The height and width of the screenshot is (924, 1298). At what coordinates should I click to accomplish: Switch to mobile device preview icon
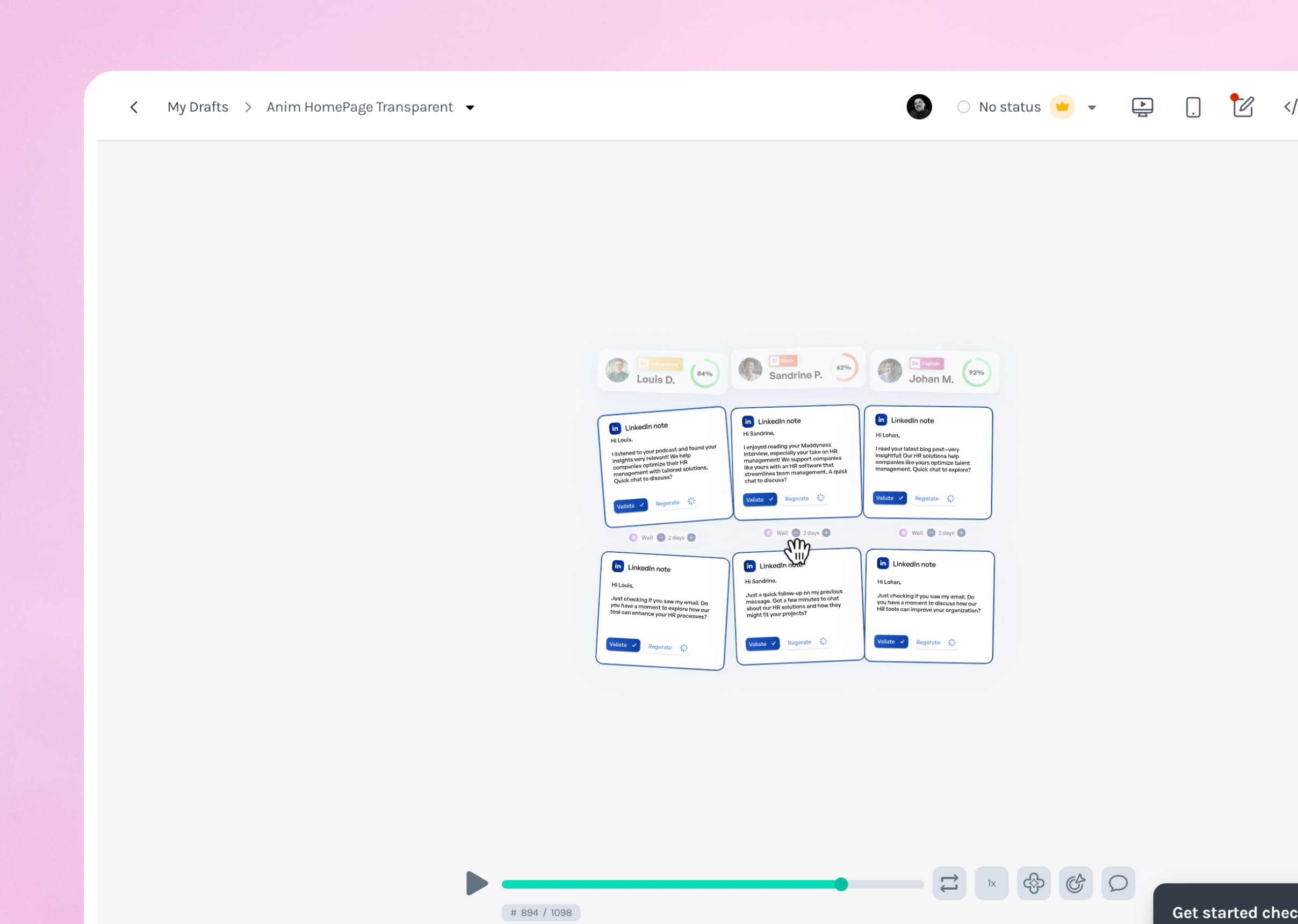click(1193, 107)
